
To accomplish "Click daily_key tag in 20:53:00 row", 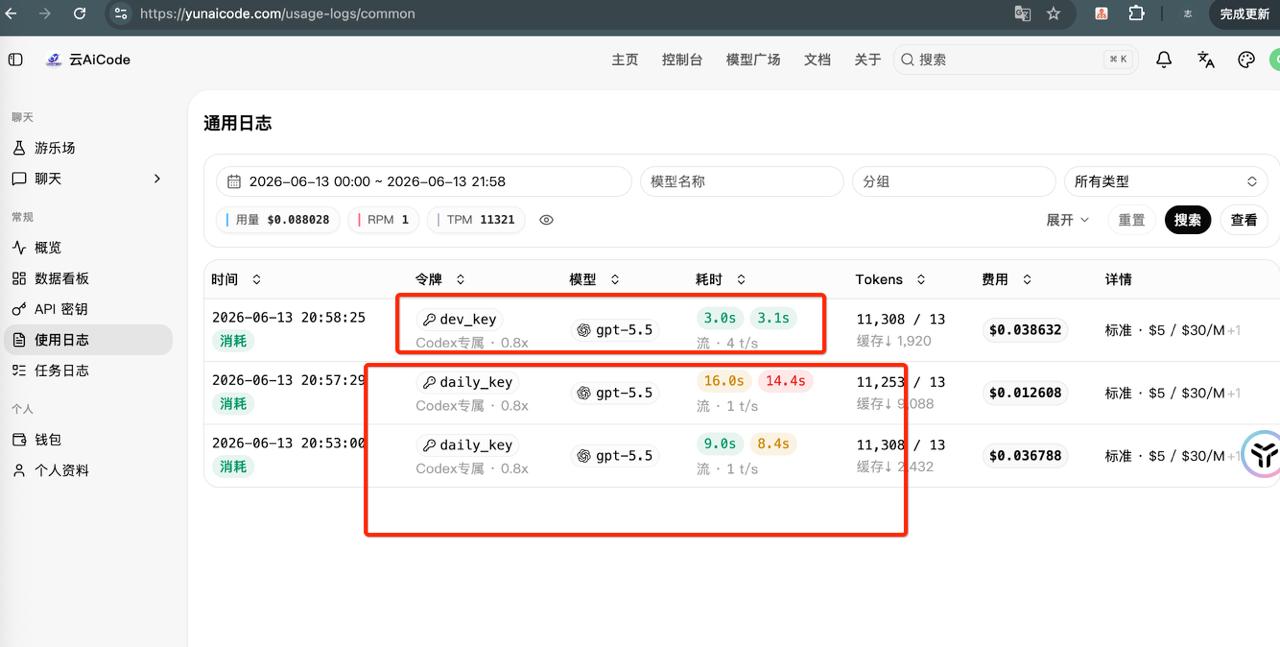I will point(467,445).
